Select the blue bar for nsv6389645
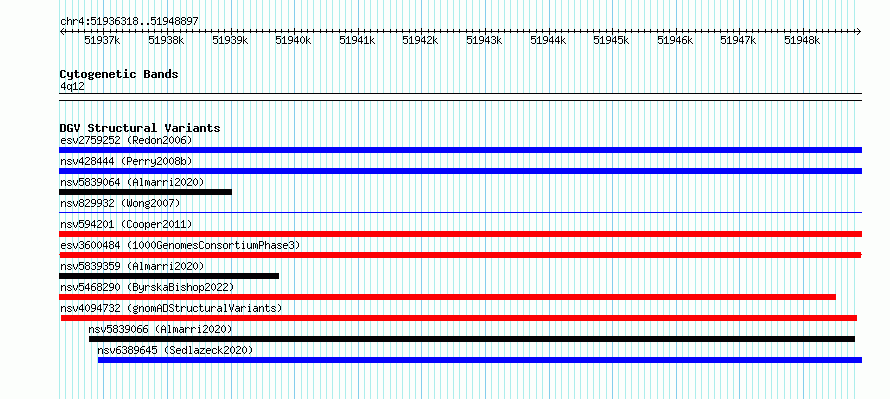Viewport: 890px width, 399px height. coord(480,360)
